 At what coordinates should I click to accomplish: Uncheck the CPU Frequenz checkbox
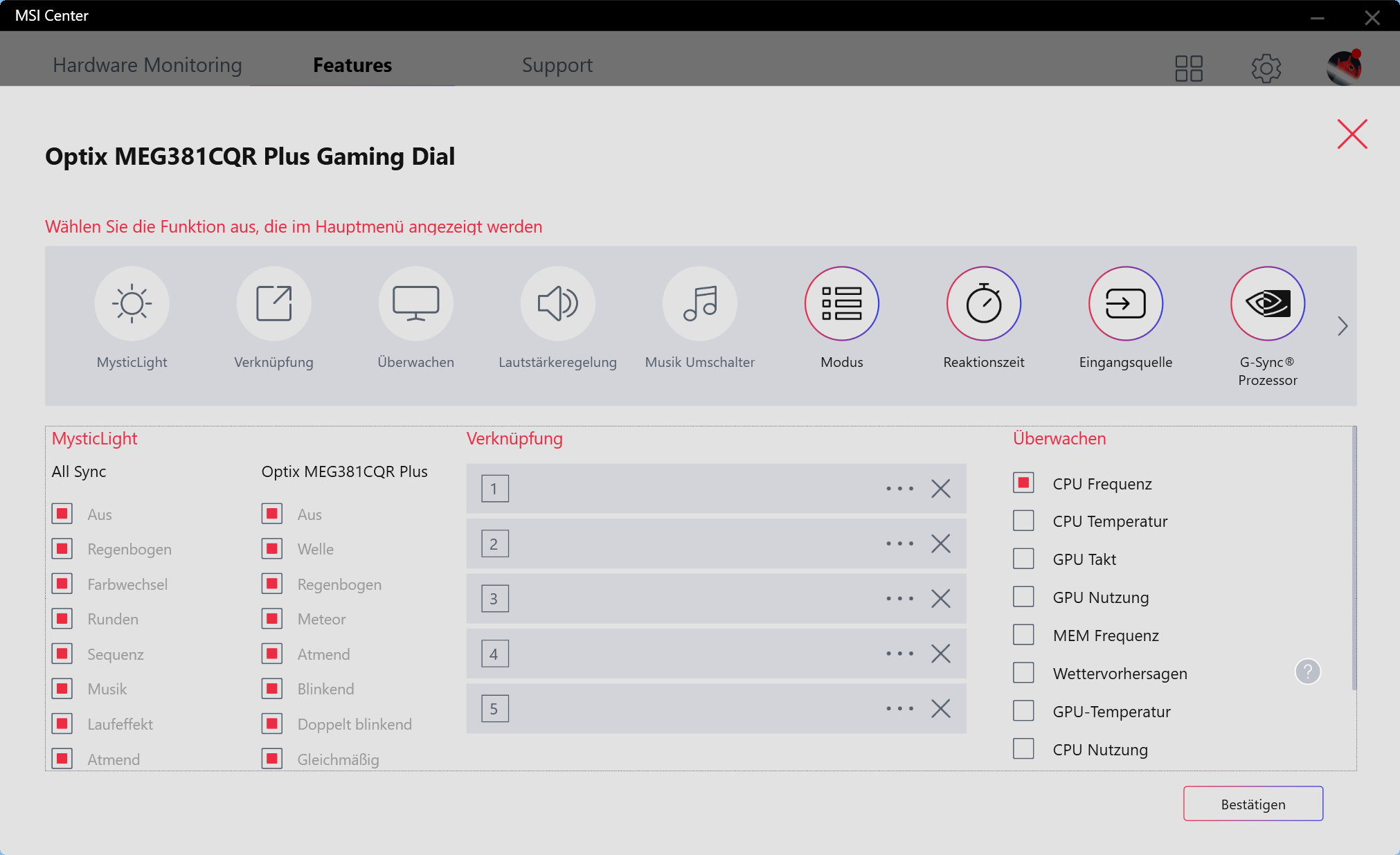click(x=1023, y=483)
